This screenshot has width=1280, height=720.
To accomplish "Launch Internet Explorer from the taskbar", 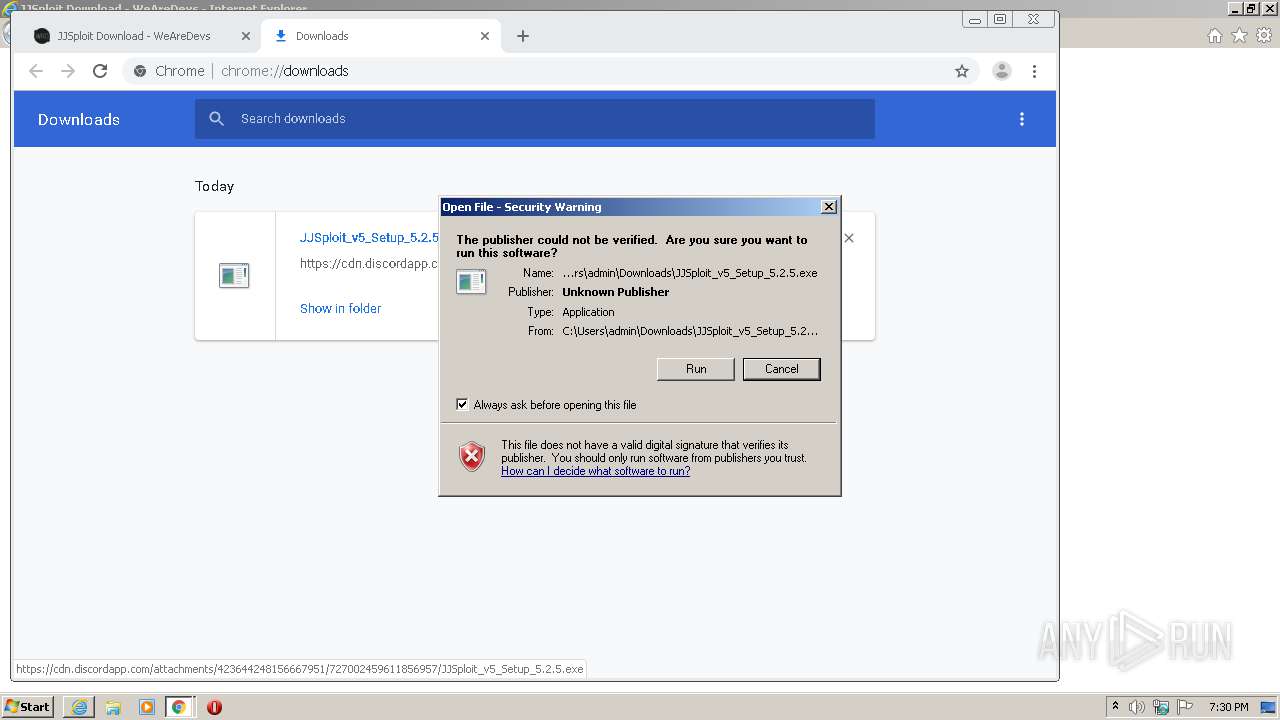I will tap(79, 707).
